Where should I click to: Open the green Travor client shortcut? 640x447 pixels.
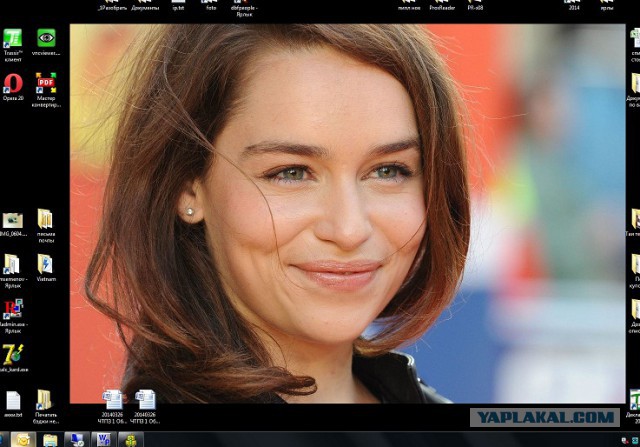coord(13,40)
